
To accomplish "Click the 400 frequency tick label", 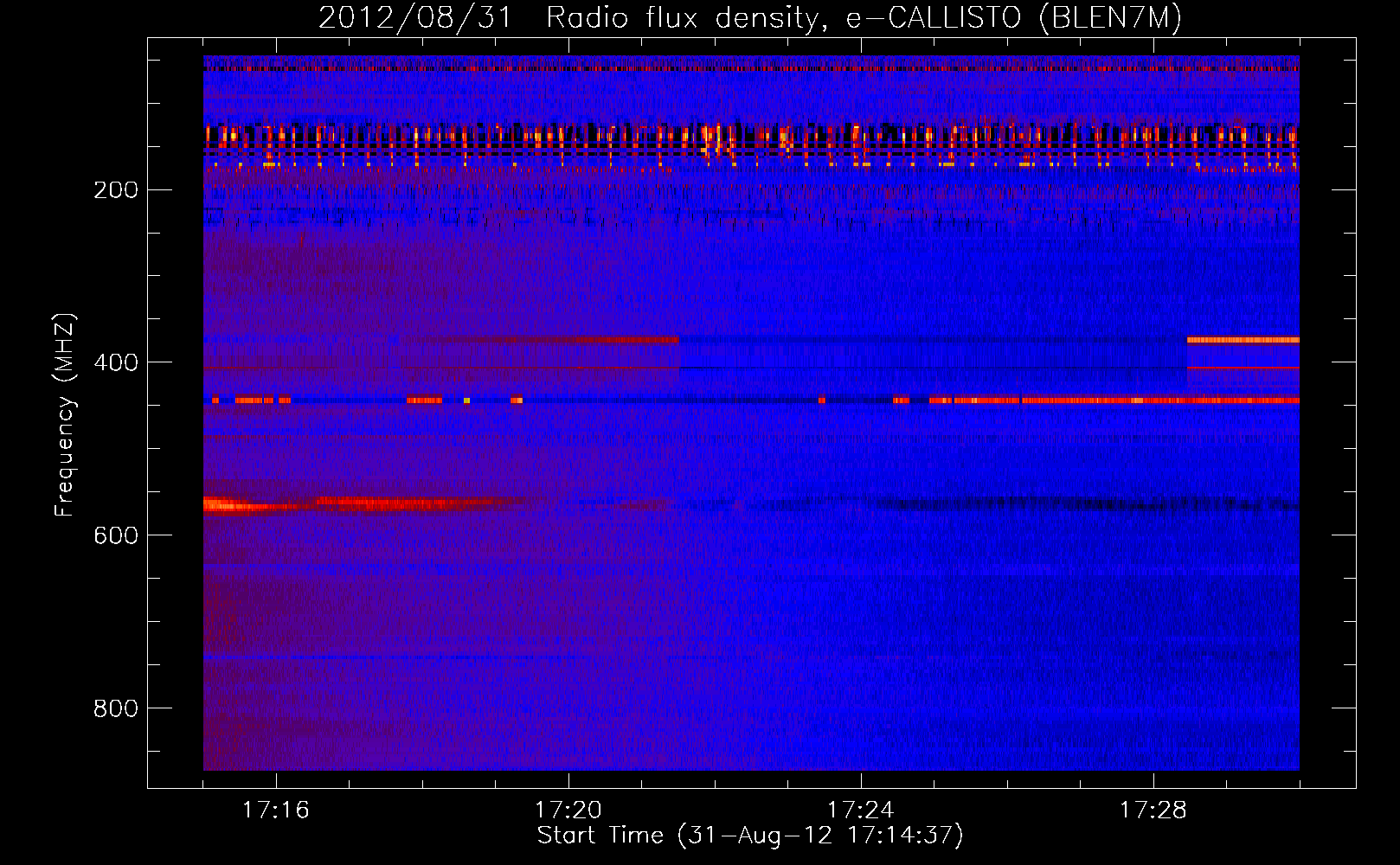I will click(115, 362).
